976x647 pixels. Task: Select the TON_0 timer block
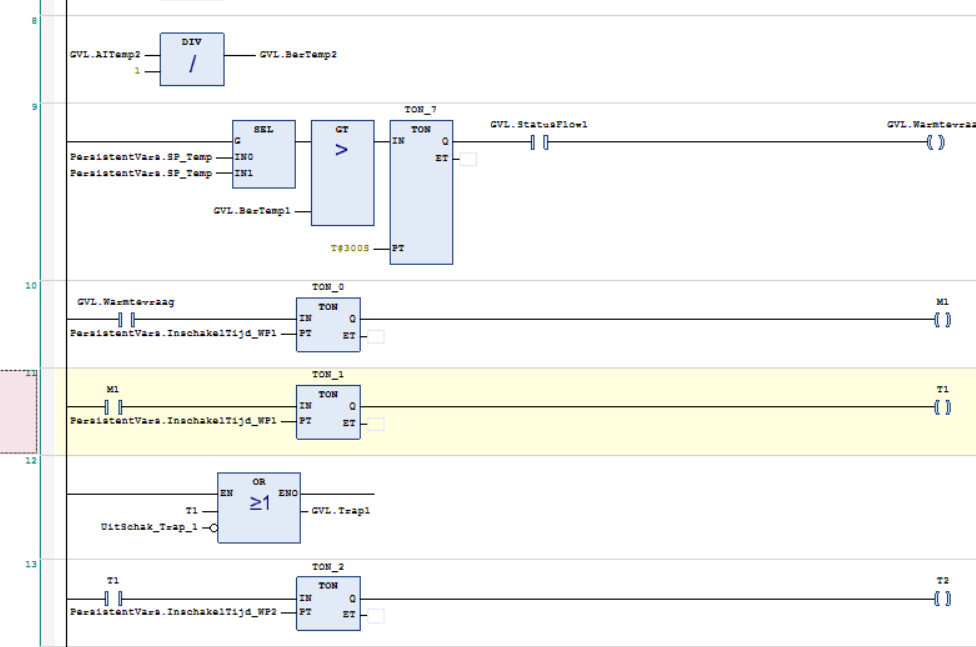pos(328,324)
